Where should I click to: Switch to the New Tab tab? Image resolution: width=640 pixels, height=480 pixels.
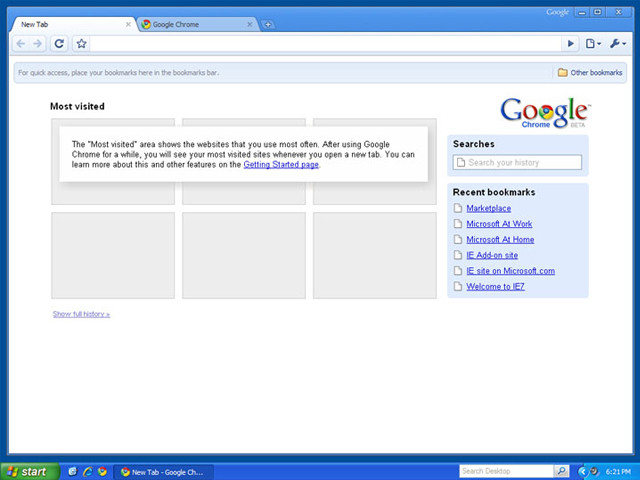click(x=71, y=24)
